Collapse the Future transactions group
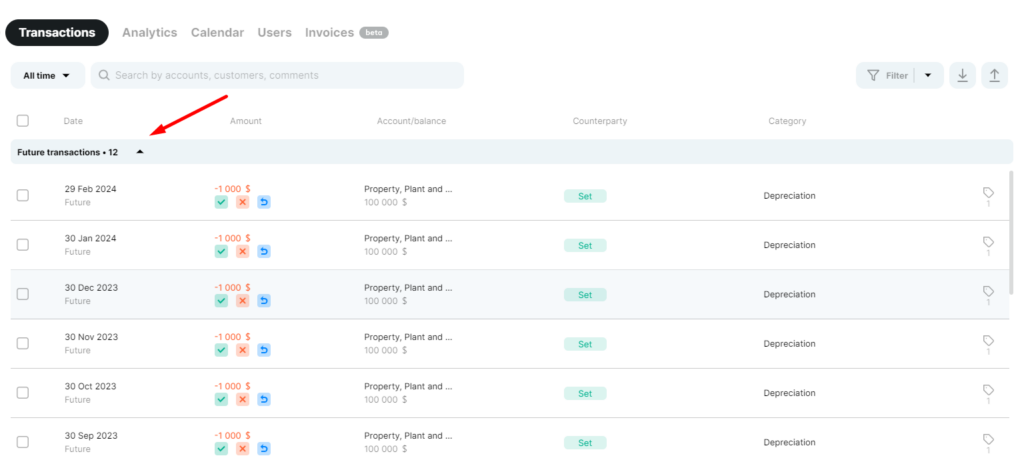1024x464 pixels. pyautogui.click(x=139, y=152)
